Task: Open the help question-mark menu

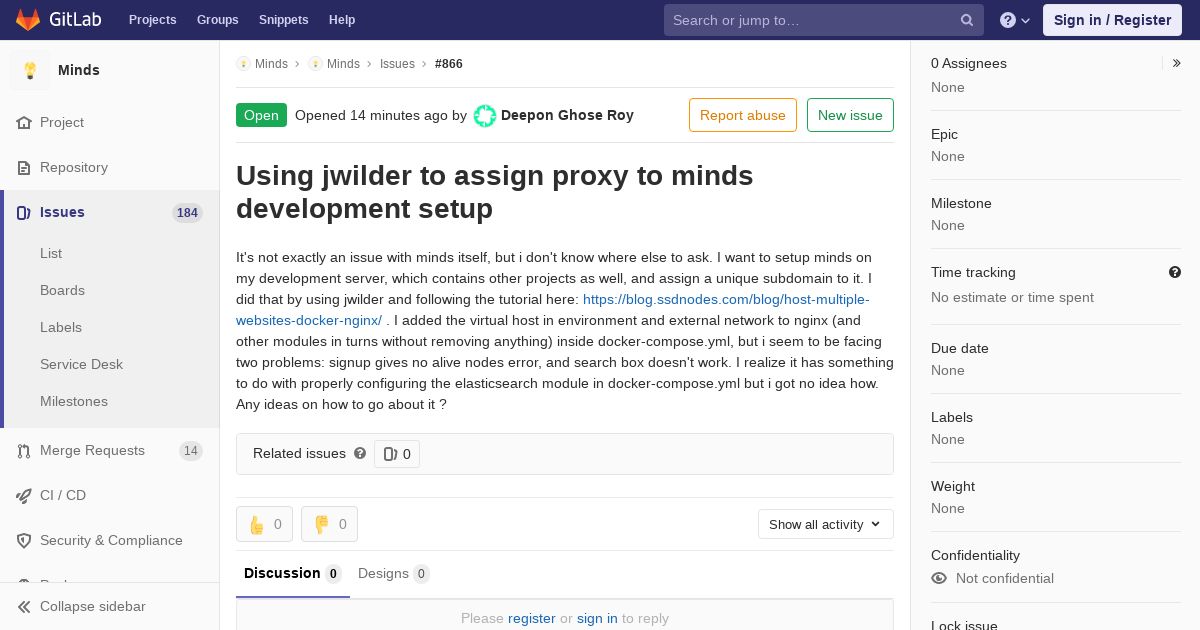Action: click(x=1015, y=20)
